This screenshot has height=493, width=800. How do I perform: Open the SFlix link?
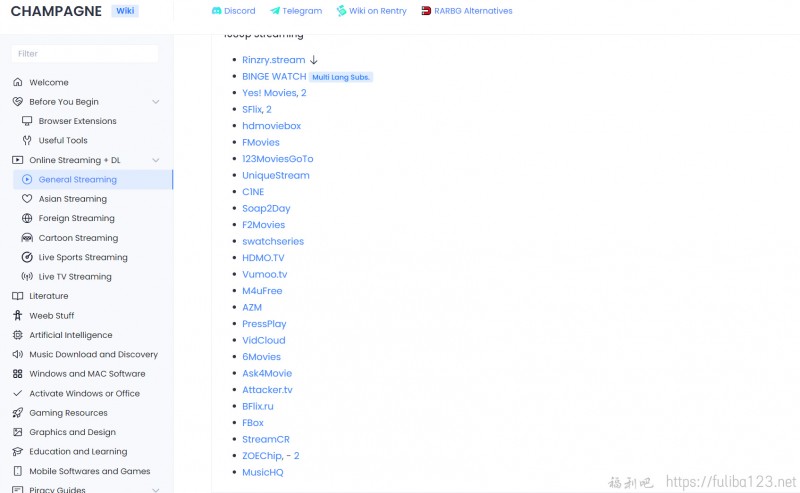pos(252,109)
